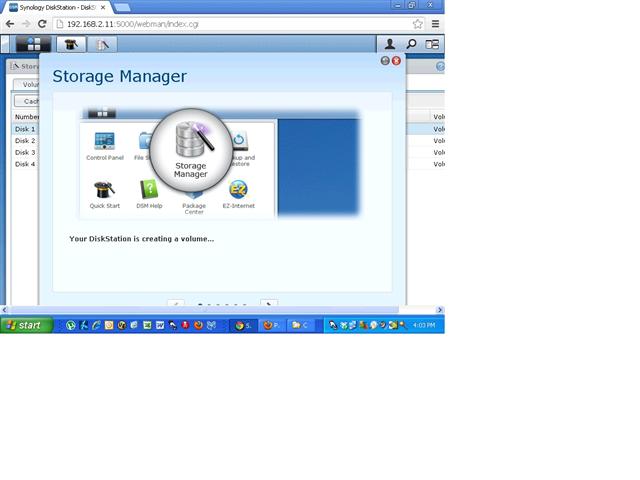The height and width of the screenshot is (480, 640).
Task: Click the folder window taskbar button
Action: (300, 325)
